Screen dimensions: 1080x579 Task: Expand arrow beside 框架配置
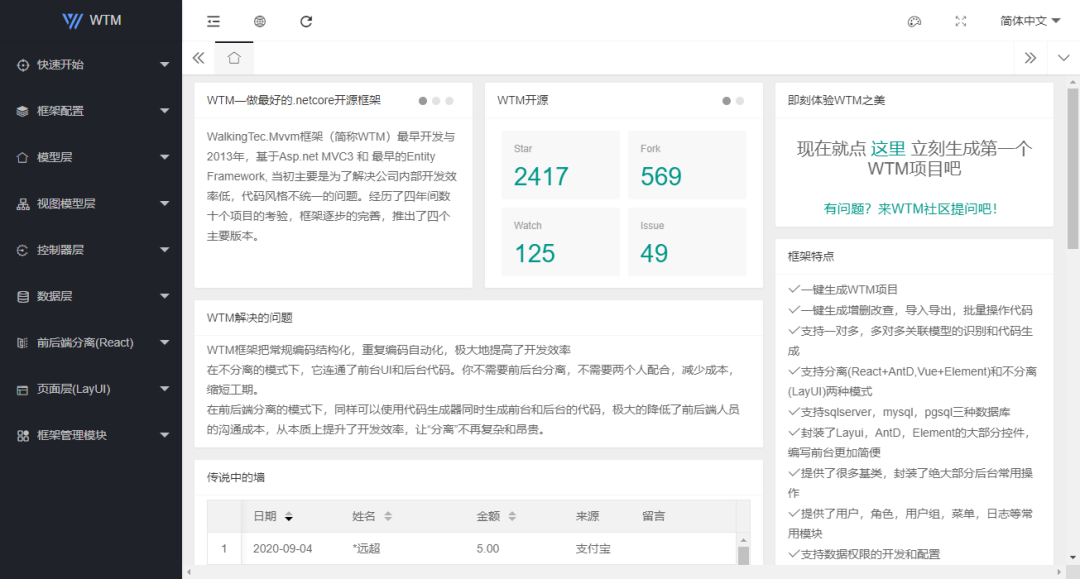click(x=165, y=111)
